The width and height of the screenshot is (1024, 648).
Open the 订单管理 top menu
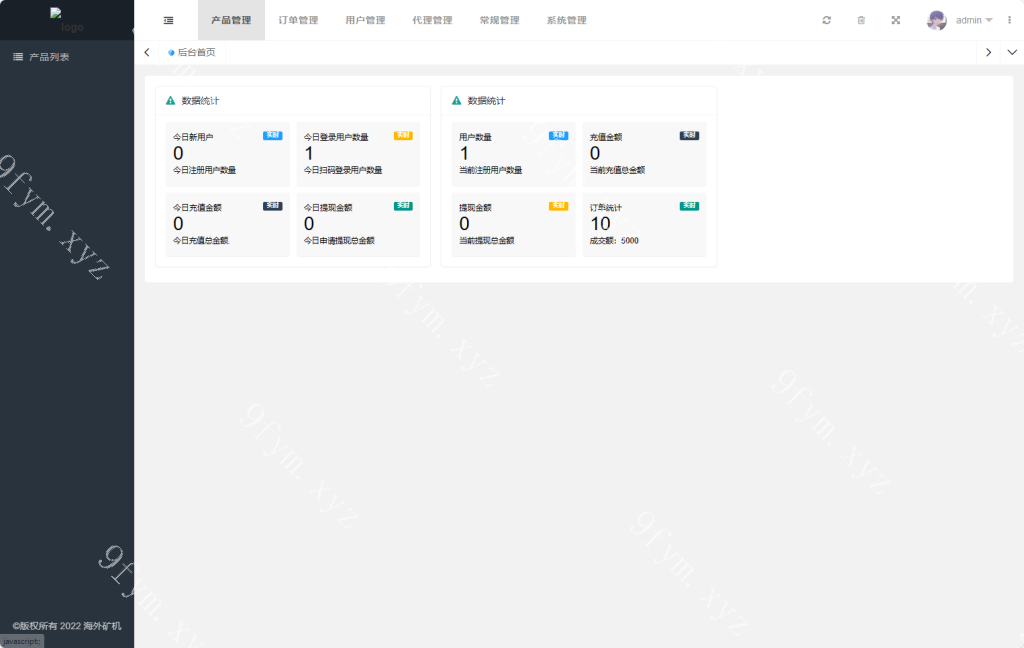pos(298,20)
